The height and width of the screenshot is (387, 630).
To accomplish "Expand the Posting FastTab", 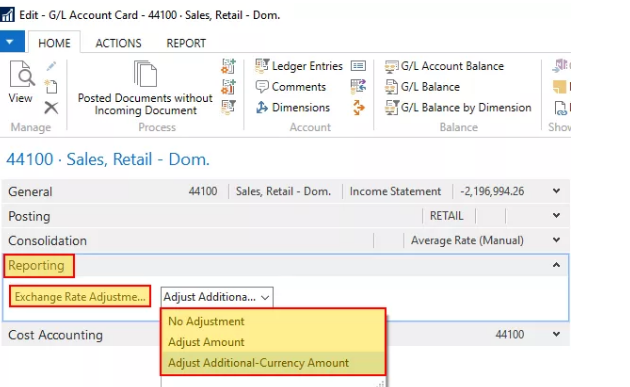I will point(285,216).
